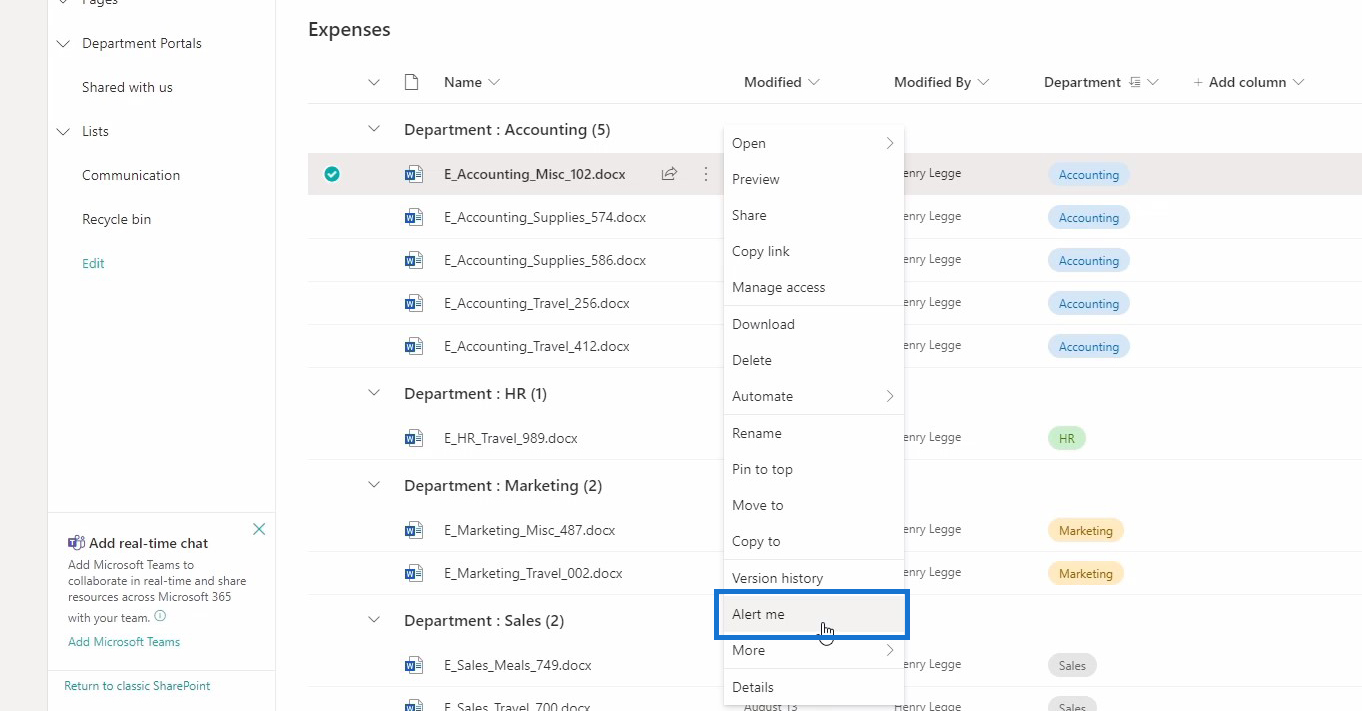The height and width of the screenshot is (711, 1362).
Task: Click Word icon of E_Marketing_Travel_002.docx
Action: coord(413,573)
